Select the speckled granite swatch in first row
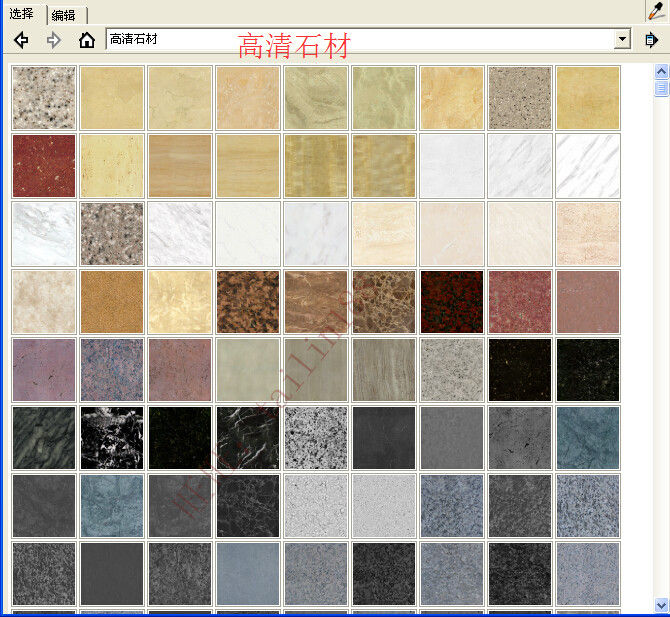The height and width of the screenshot is (617, 670). coord(44,98)
